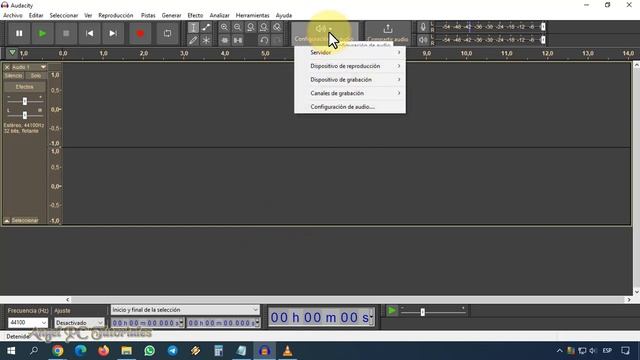Stop playback with the Stop button
The width and height of the screenshot is (640, 360).
pyautogui.click(x=66, y=33)
